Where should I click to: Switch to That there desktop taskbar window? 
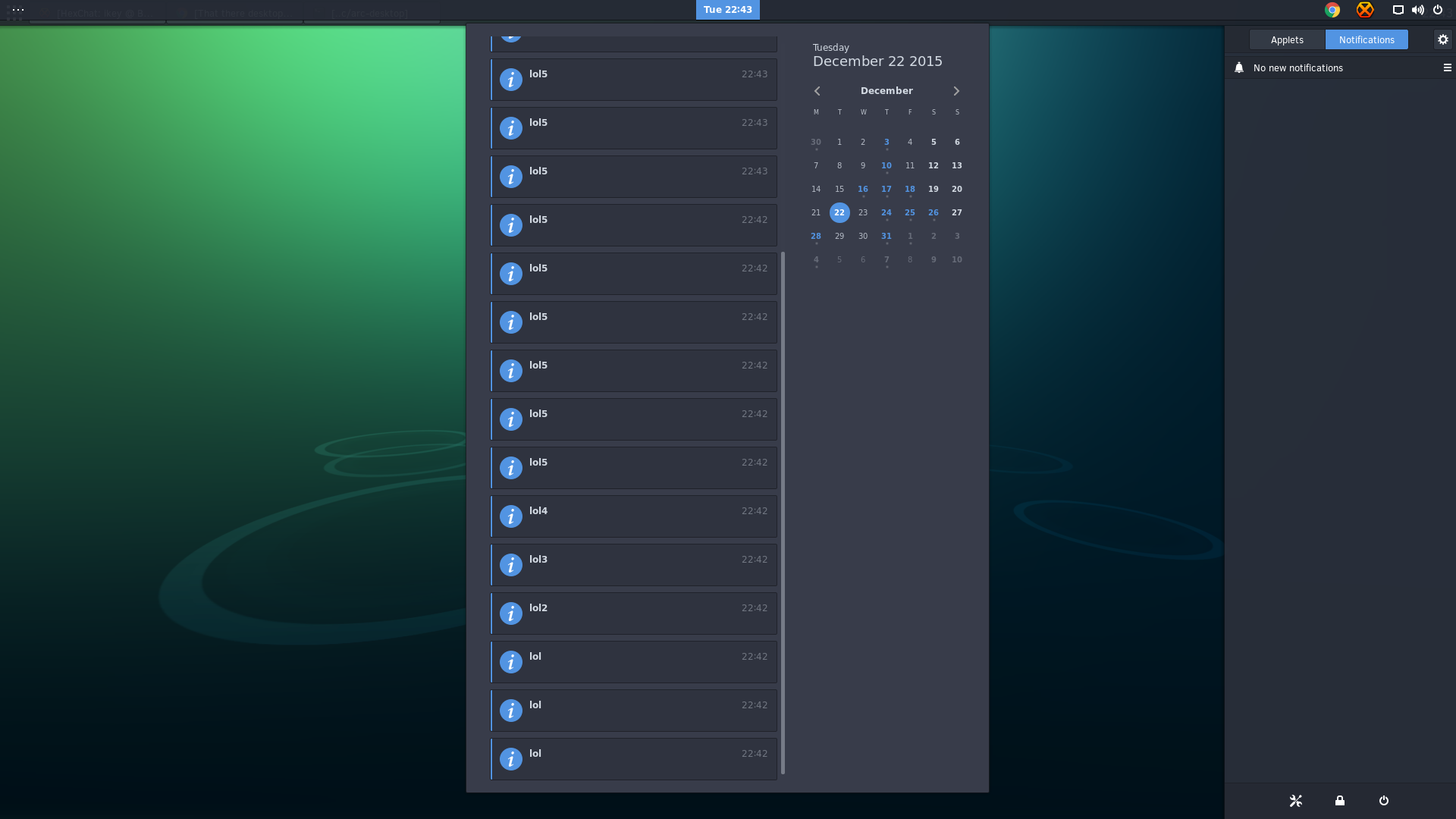pos(234,13)
